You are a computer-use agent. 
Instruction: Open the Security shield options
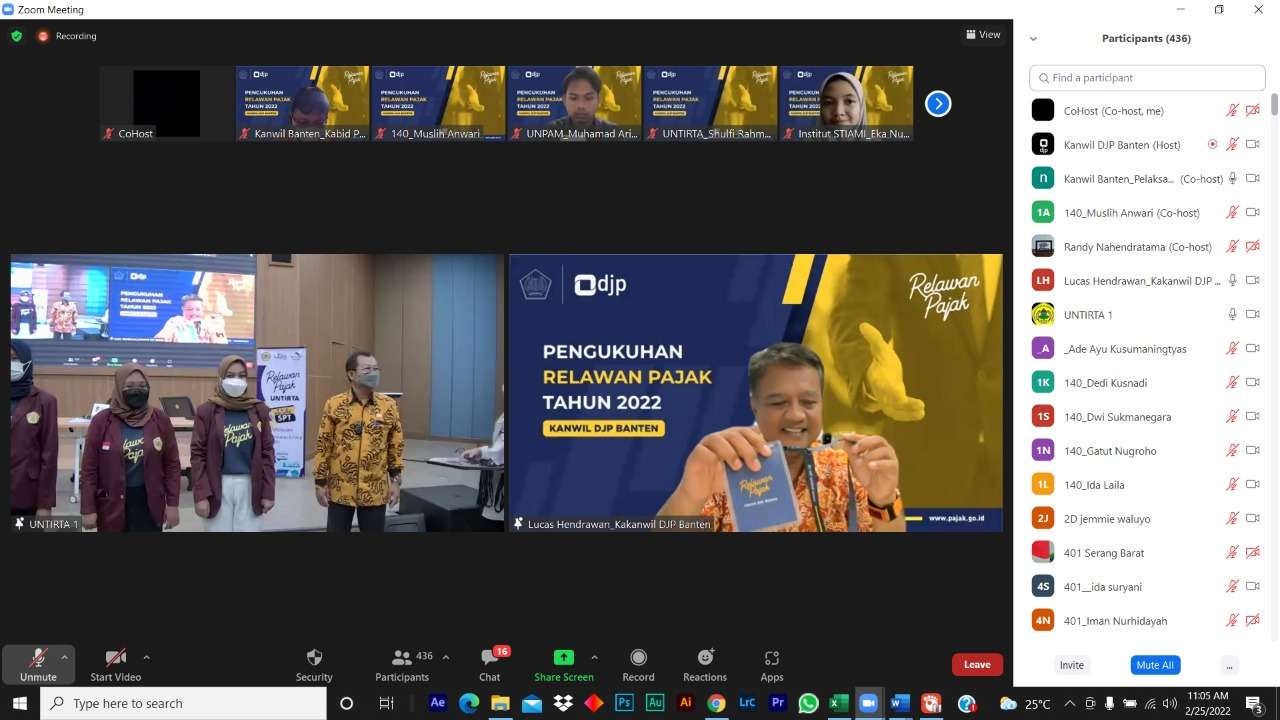314,657
